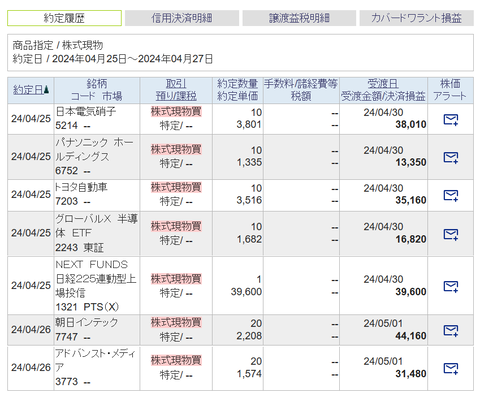The height and width of the screenshot is (397, 480).
Task: Set price alert for グローバルX 半導体 ETF
Action: (x=451, y=234)
